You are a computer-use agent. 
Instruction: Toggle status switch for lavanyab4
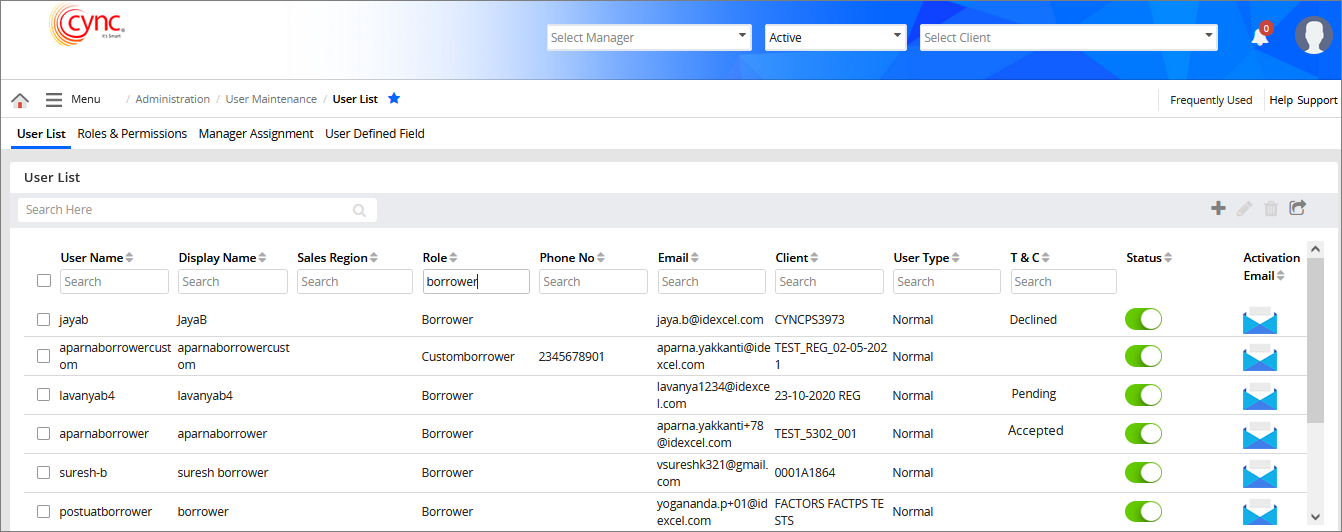[x=1143, y=395]
